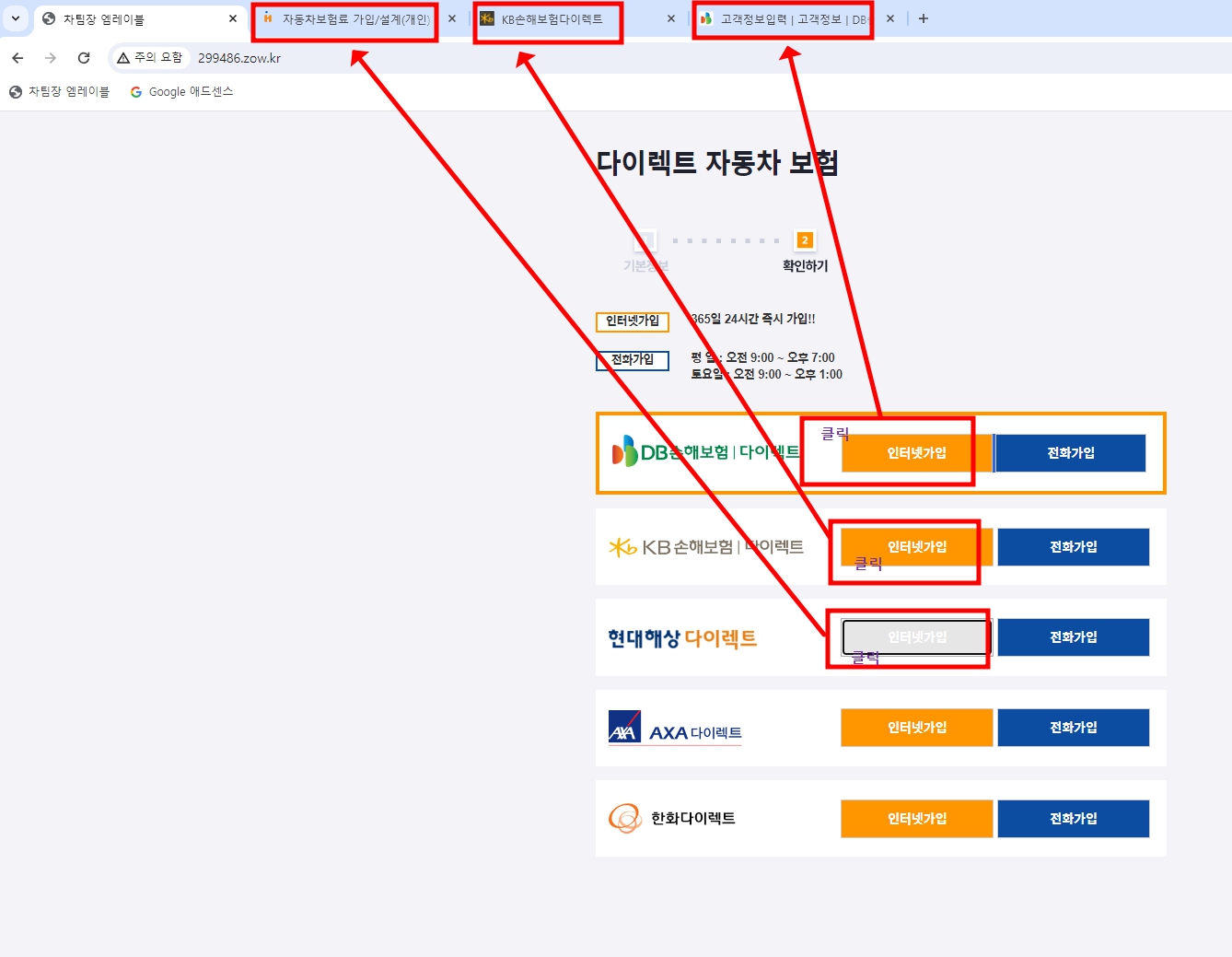Click 현대해상 인터넷가입 button
Viewport: 1232px width, 957px height.
(917, 637)
